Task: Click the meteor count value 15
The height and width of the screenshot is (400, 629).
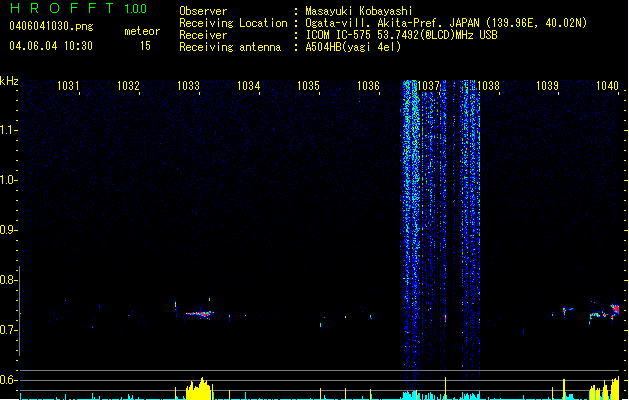Action: point(145,46)
